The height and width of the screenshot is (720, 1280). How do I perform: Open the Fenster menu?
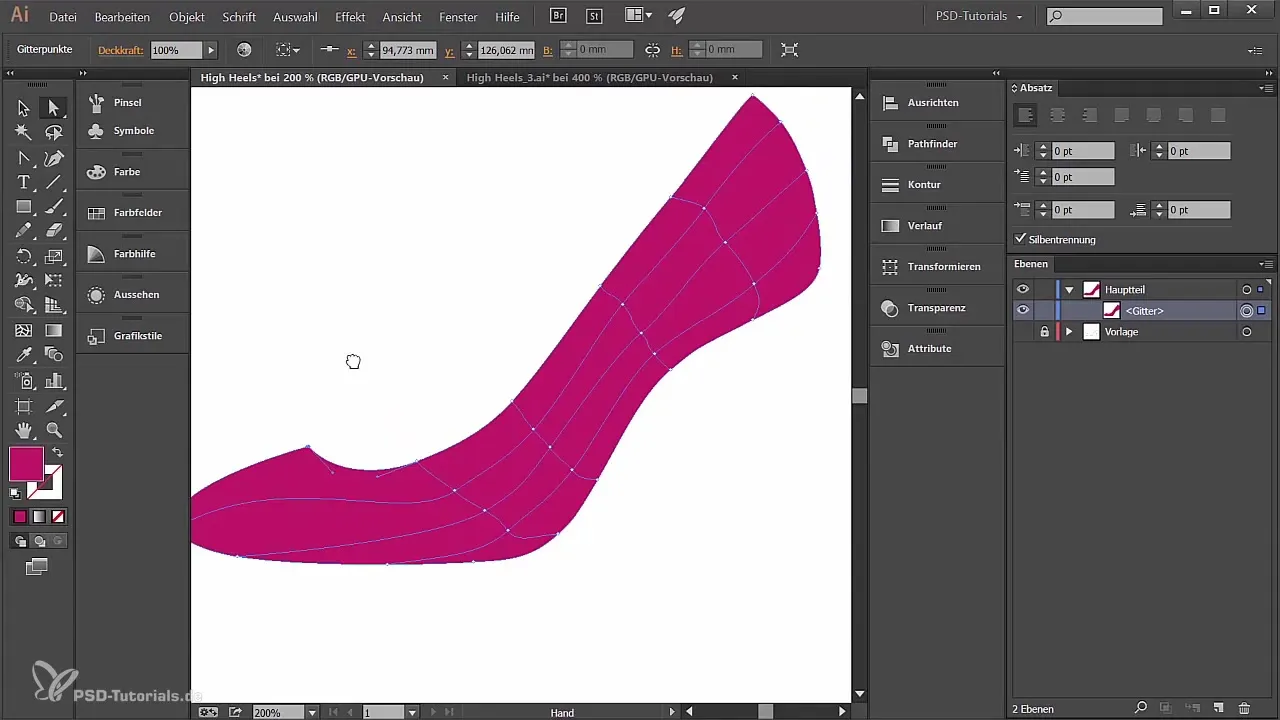458,17
